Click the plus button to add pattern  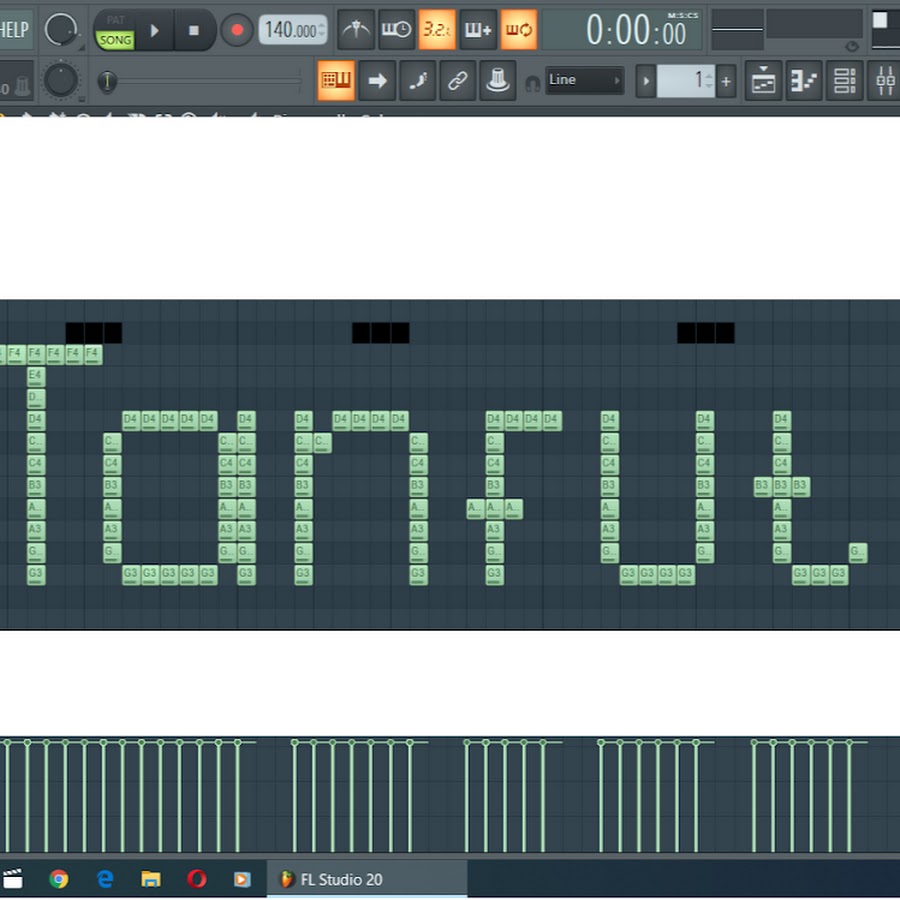(x=726, y=81)
